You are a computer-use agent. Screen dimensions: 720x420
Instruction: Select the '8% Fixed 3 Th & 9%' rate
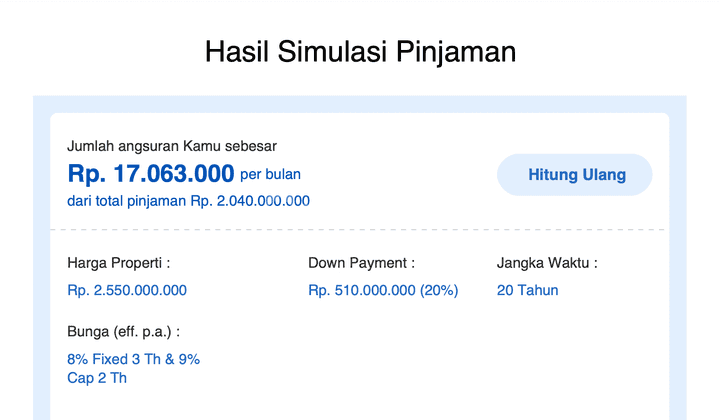[x=134, y=359]
